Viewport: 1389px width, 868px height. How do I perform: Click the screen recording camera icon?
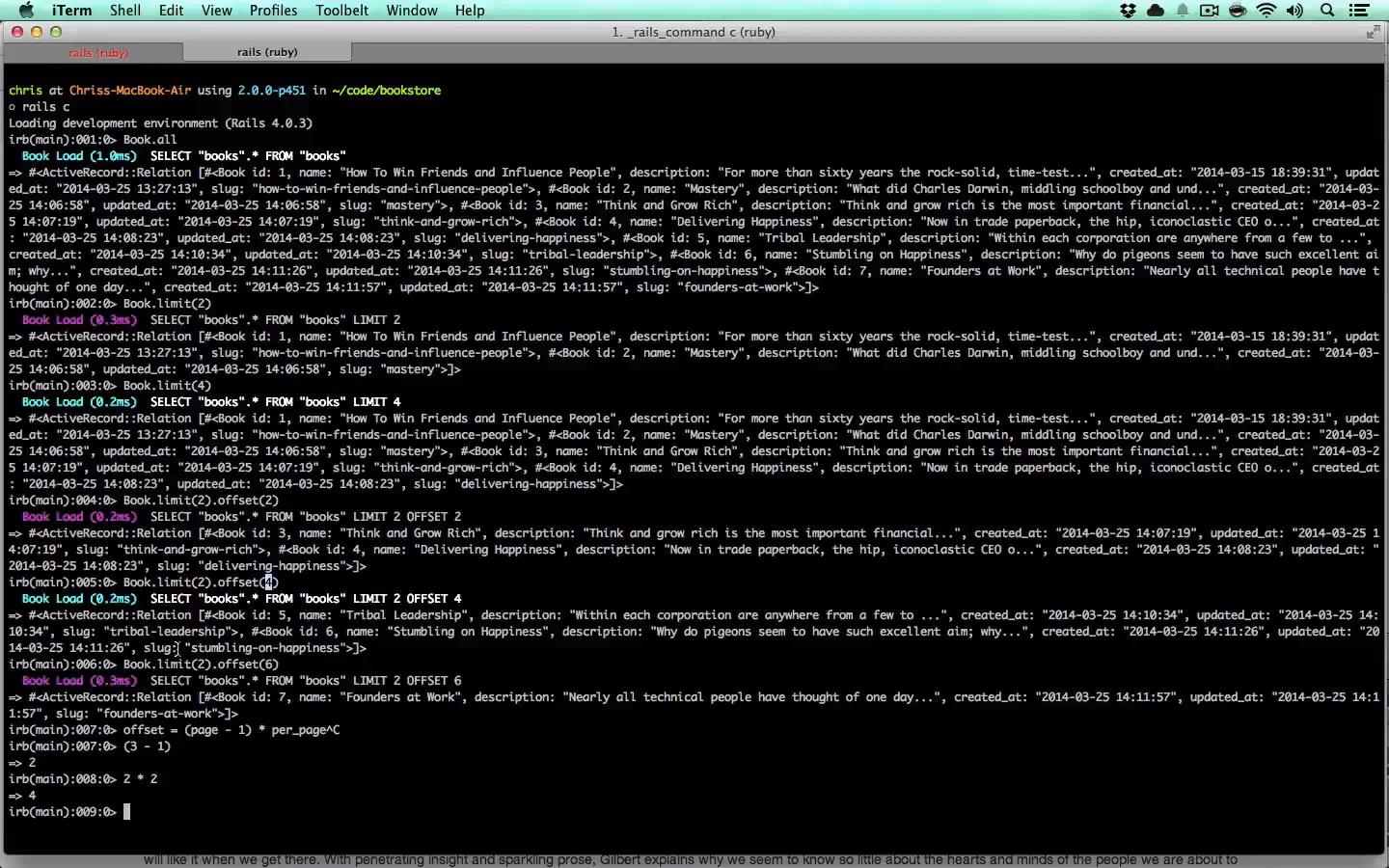coord(1210,11)
